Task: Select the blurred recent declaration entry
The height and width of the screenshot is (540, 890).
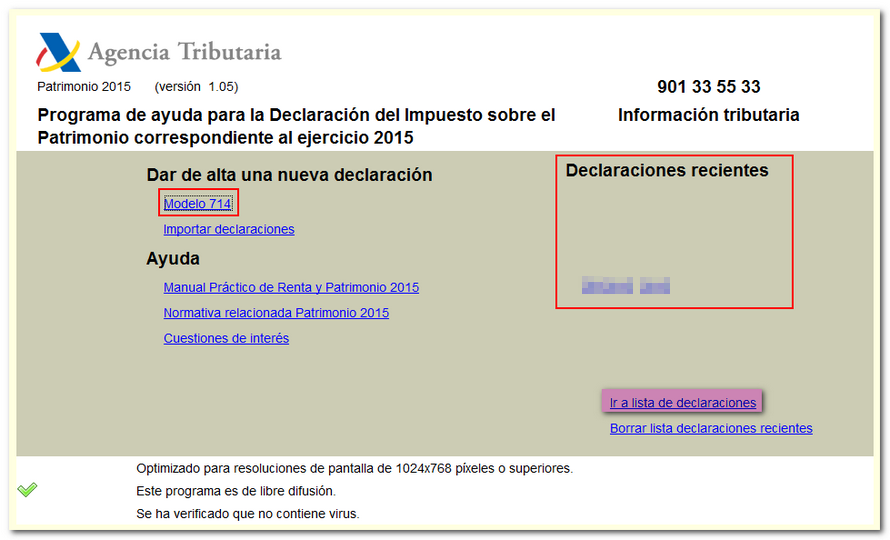Action: (625, 287)
